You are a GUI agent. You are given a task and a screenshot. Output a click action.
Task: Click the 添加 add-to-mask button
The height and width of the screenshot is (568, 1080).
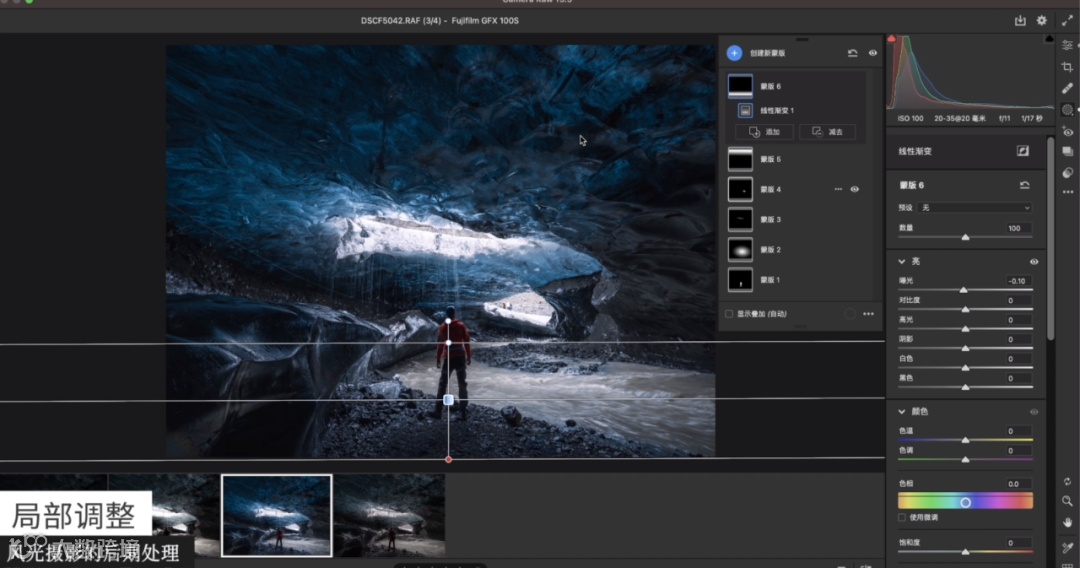click(x=765, y=132)
